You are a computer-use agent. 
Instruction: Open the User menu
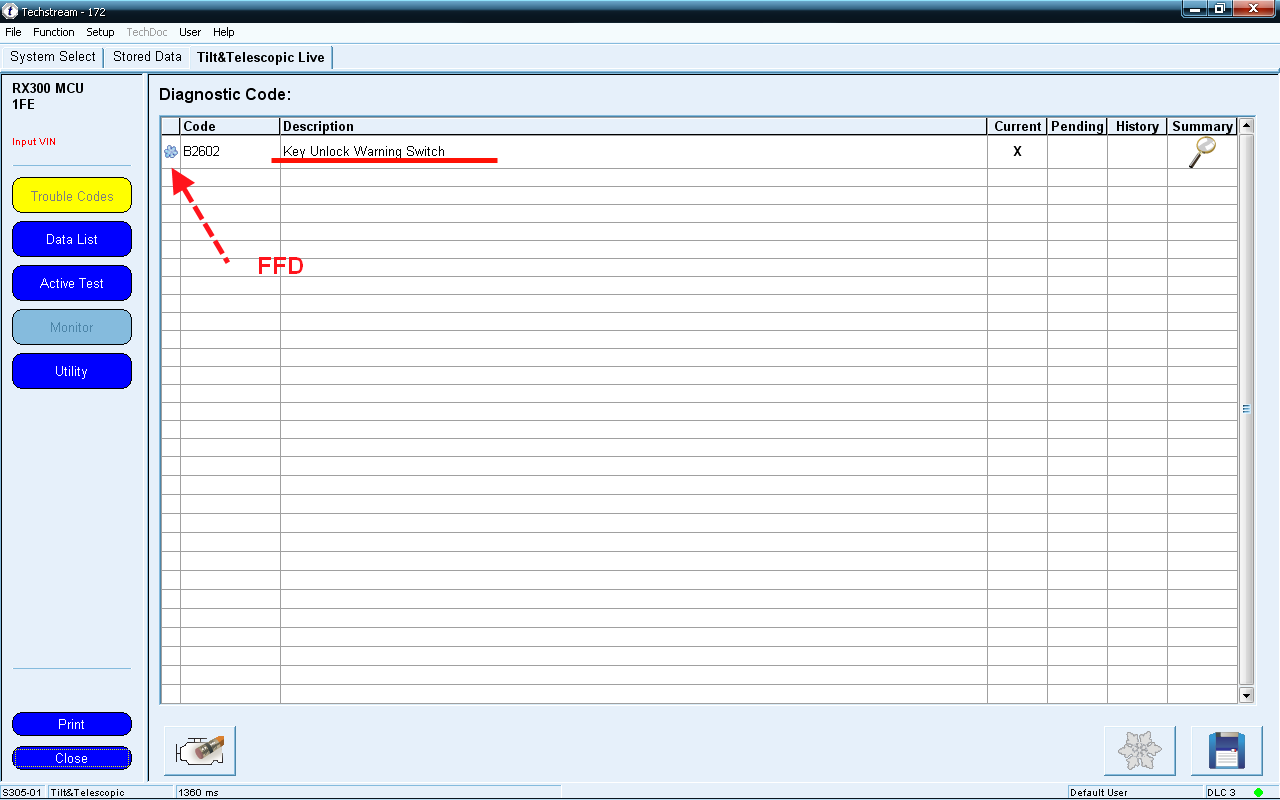[190, 32]
